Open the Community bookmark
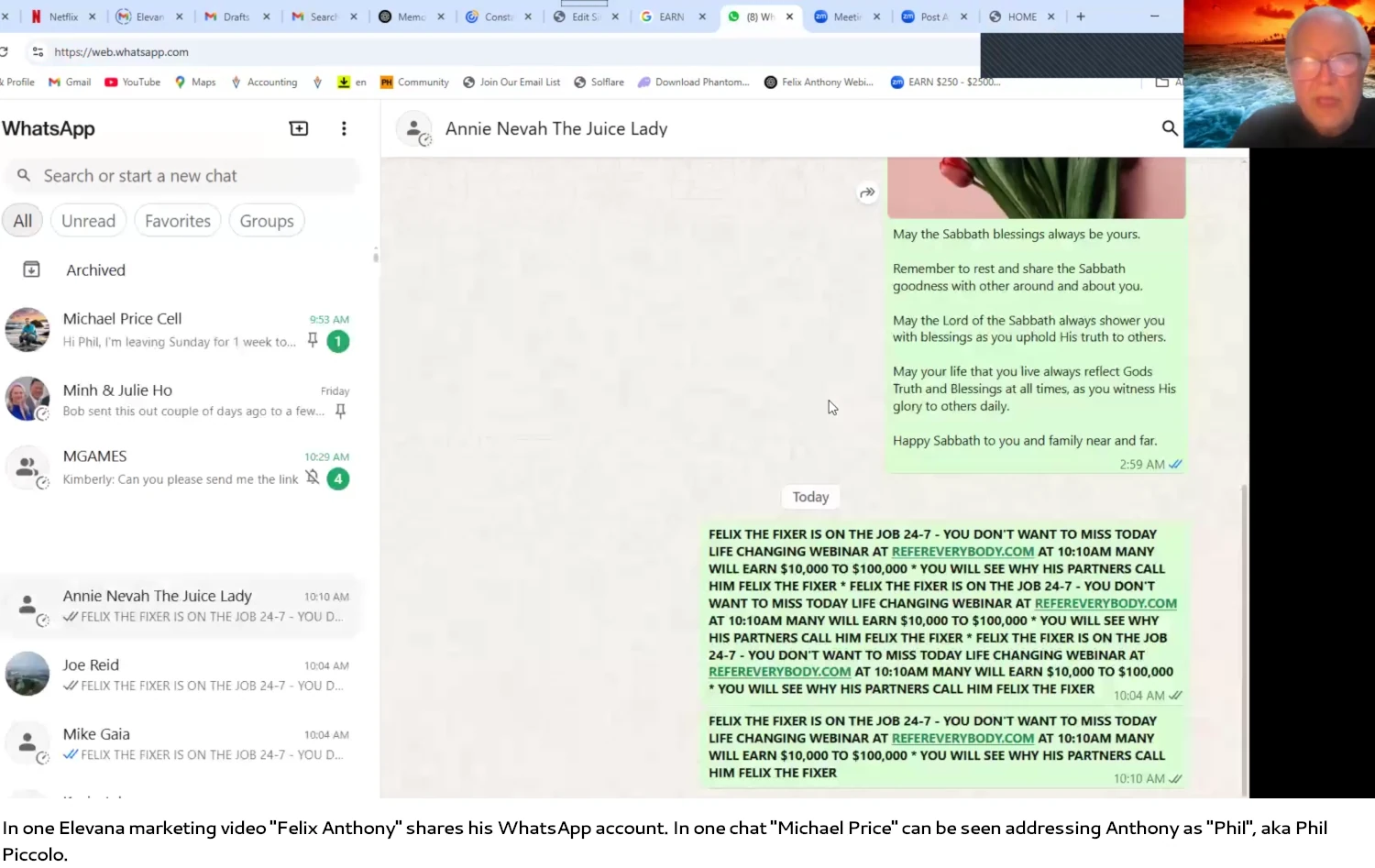This screenshot has width=1375, height=868. click(x=414, y=82)
